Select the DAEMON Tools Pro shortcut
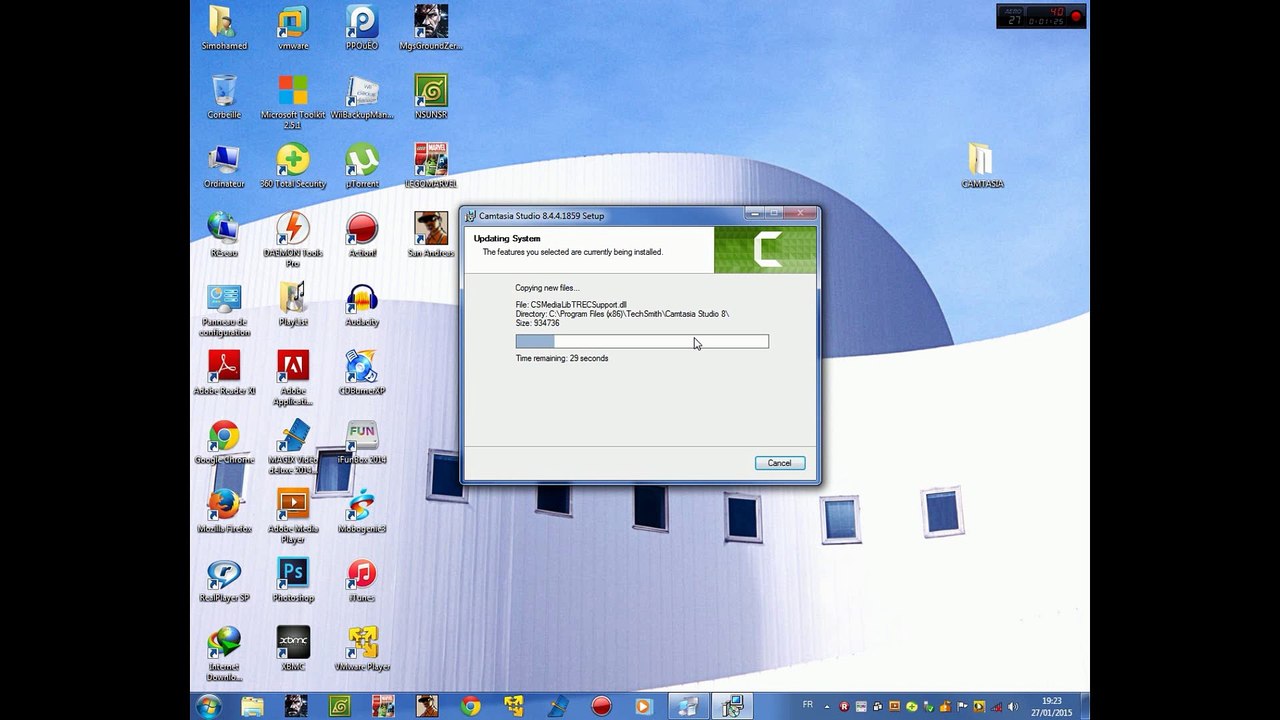 (x=293, y=239)
